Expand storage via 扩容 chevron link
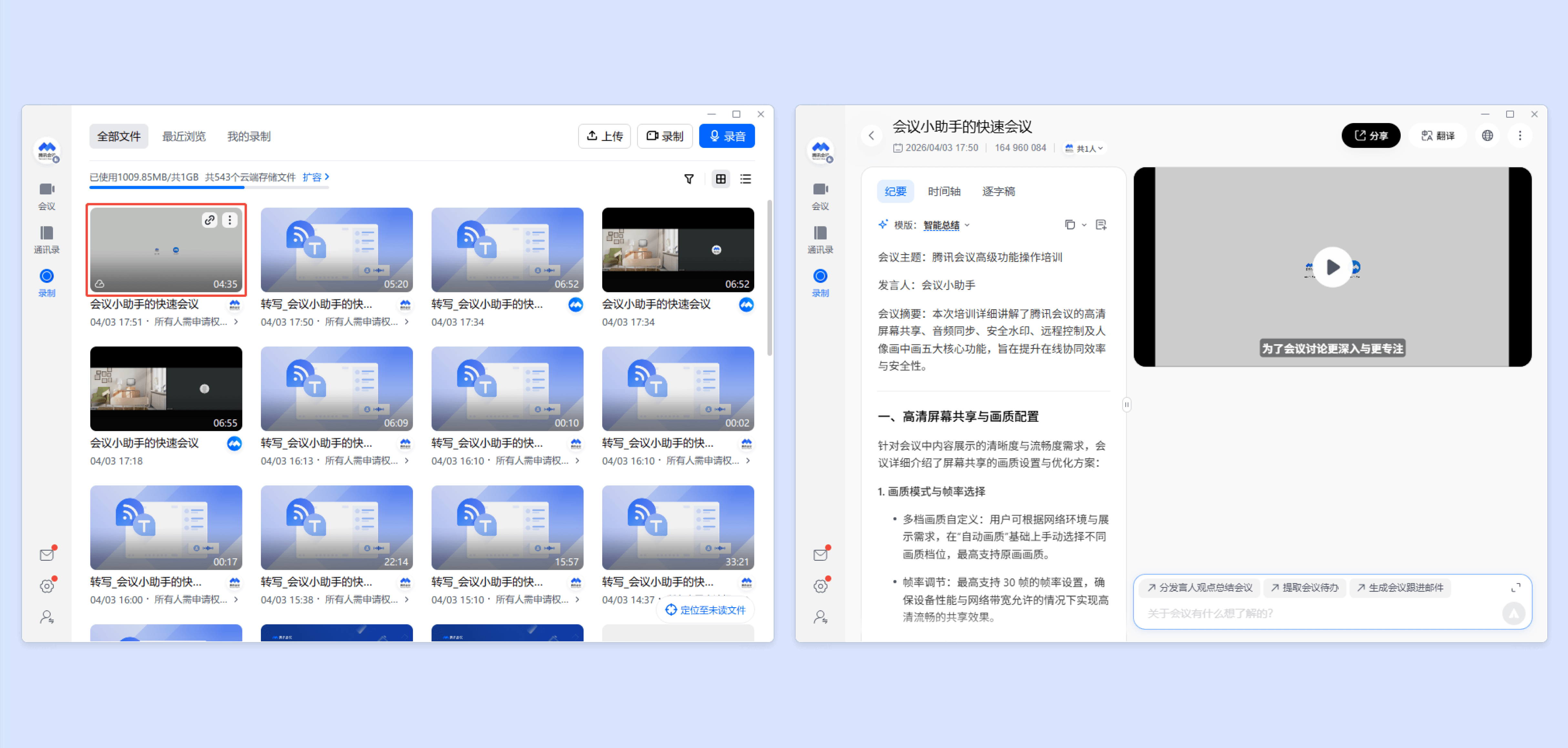The width and height of the screenshot is (1568, 748). click(316, 177)
